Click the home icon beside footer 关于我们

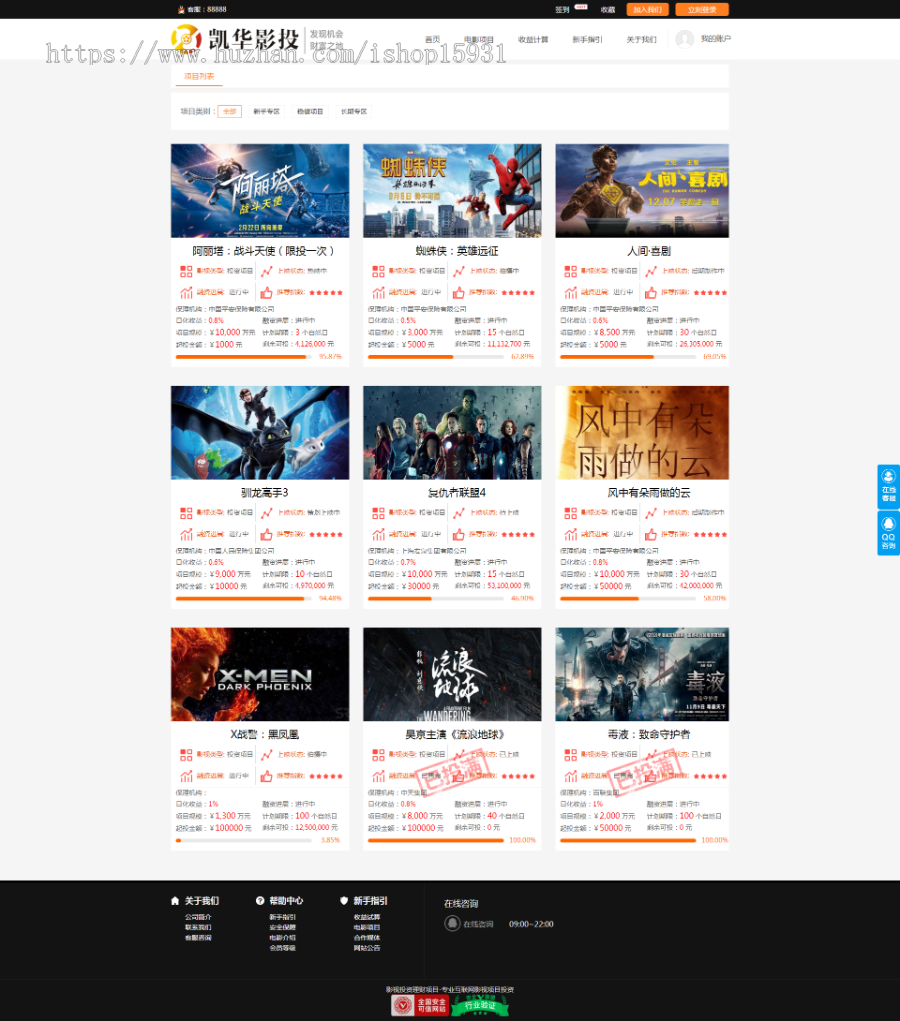click(175, 901)
